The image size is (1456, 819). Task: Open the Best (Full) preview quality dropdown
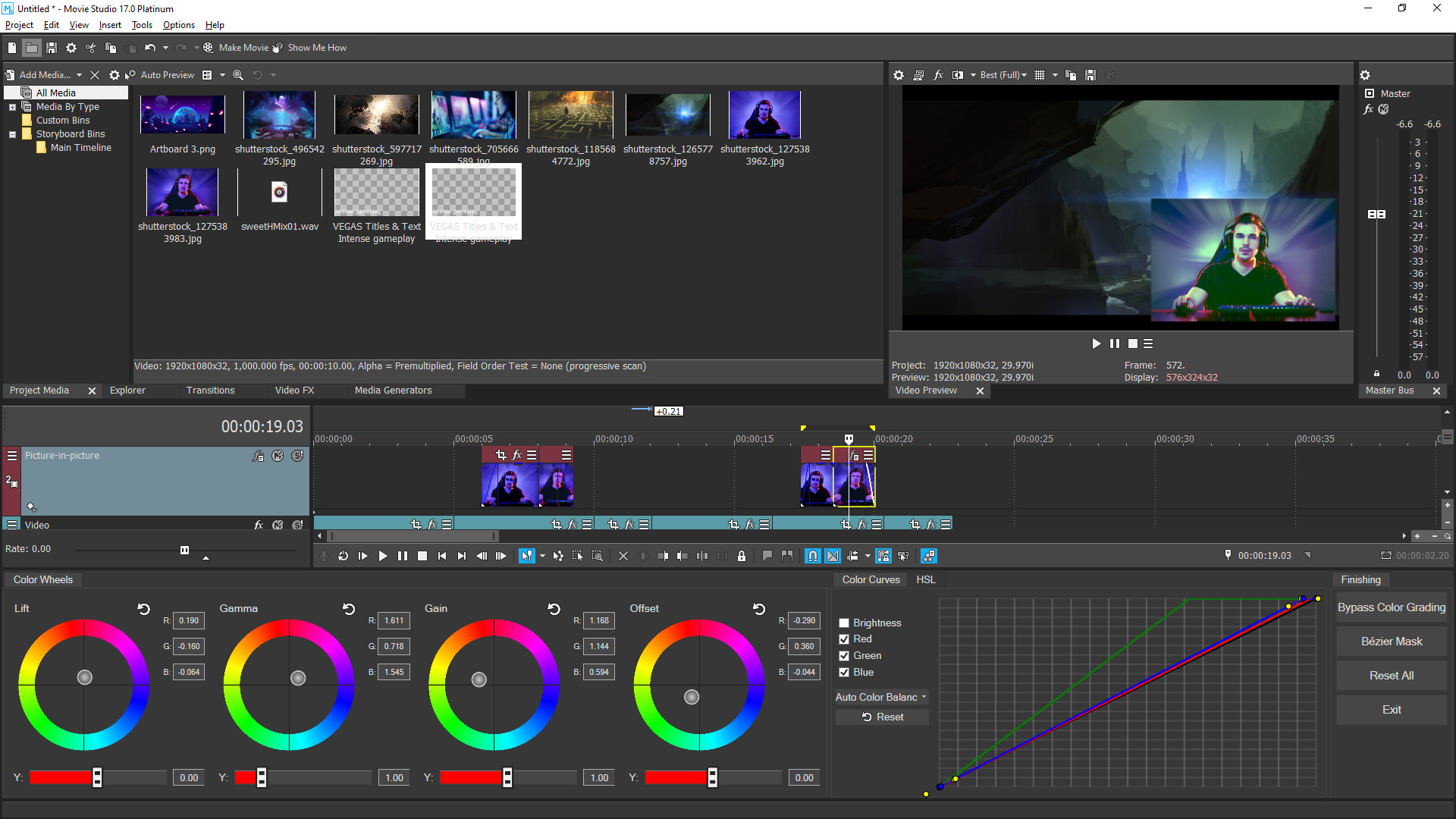(1003, 75)
